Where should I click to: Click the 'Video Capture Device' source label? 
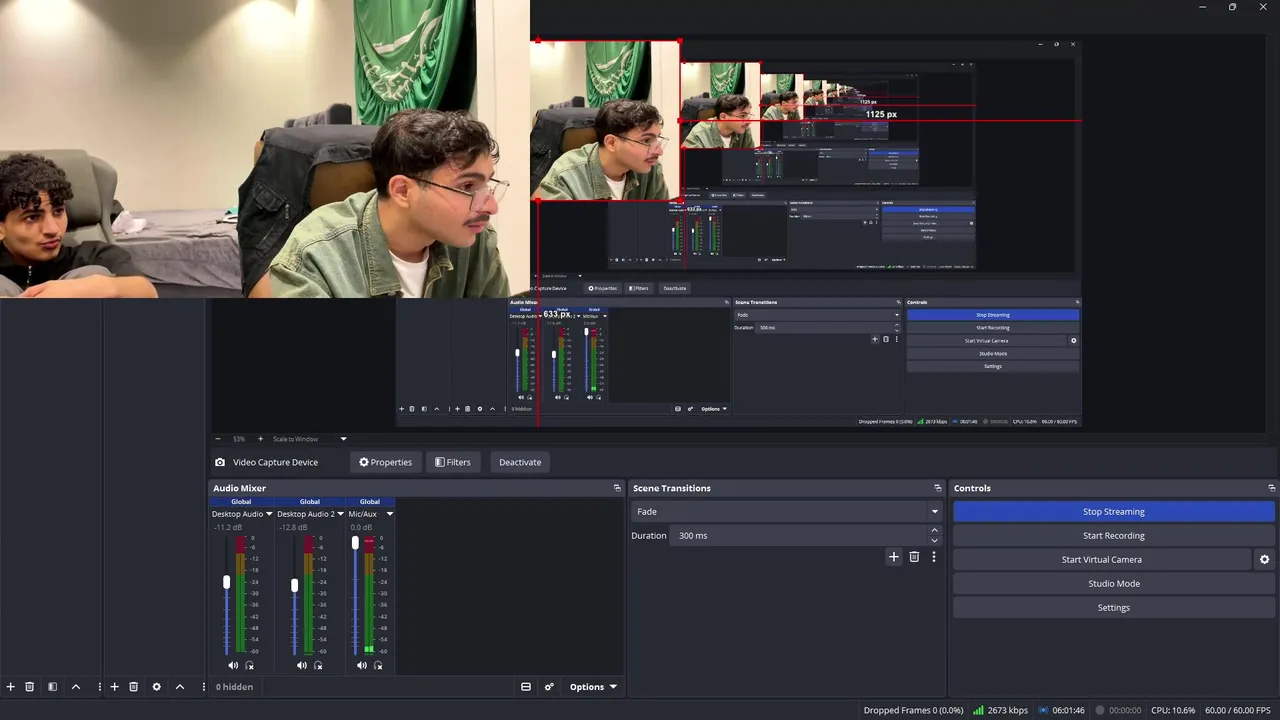(275, 462)
